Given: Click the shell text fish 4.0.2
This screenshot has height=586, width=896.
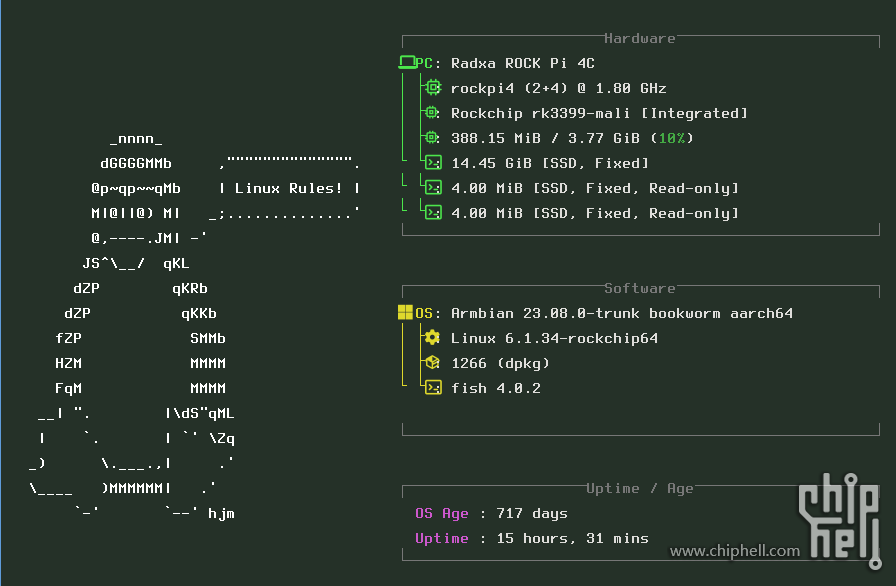Looking at the screenshot, I should coord(495,388).
